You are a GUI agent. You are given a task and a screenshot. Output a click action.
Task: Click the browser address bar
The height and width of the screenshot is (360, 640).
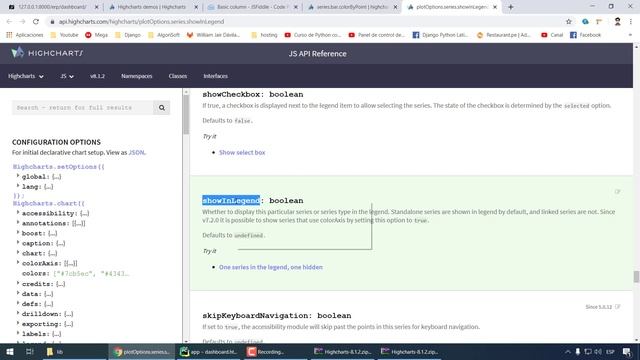pos(306,22)
